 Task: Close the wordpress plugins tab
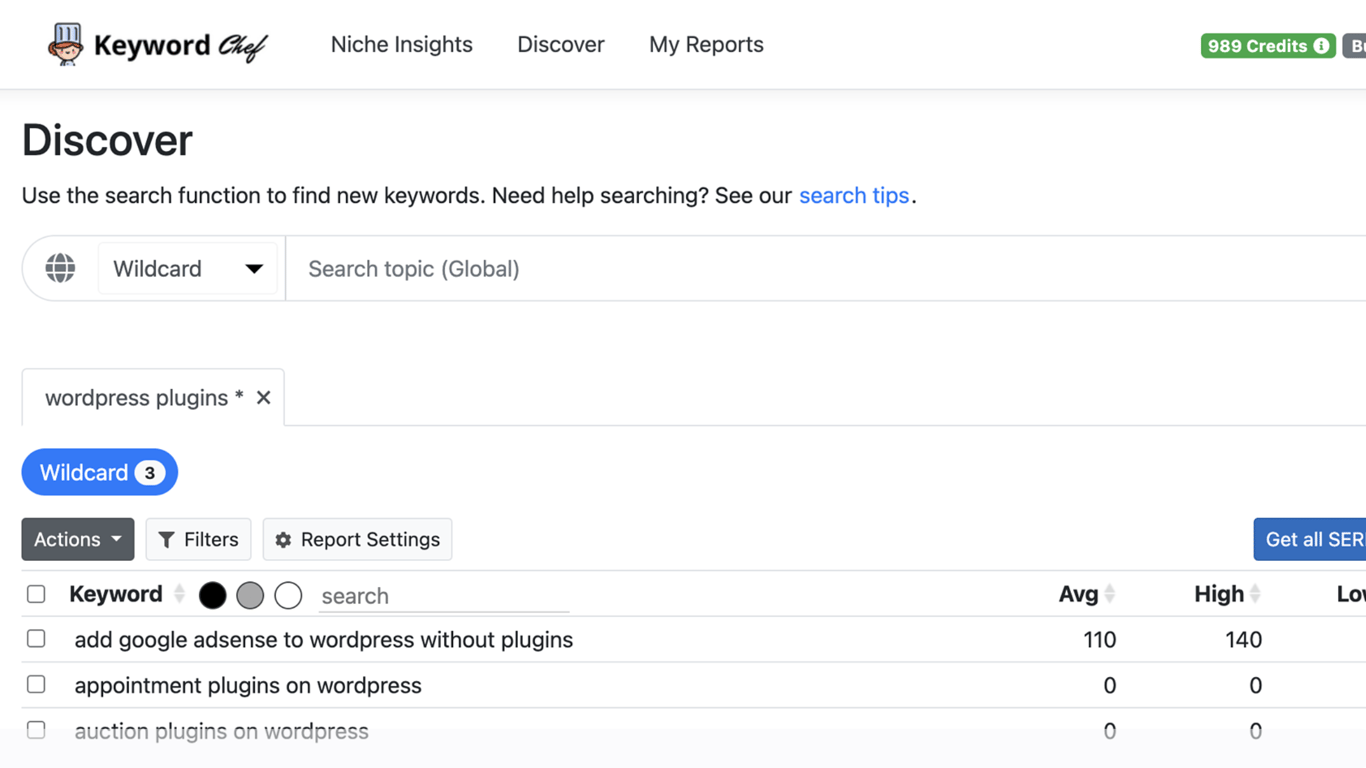click(263, 398)
